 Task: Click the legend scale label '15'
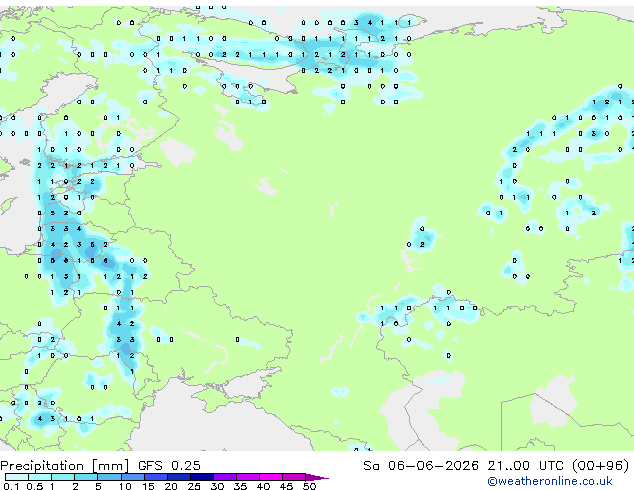point(148,486)
